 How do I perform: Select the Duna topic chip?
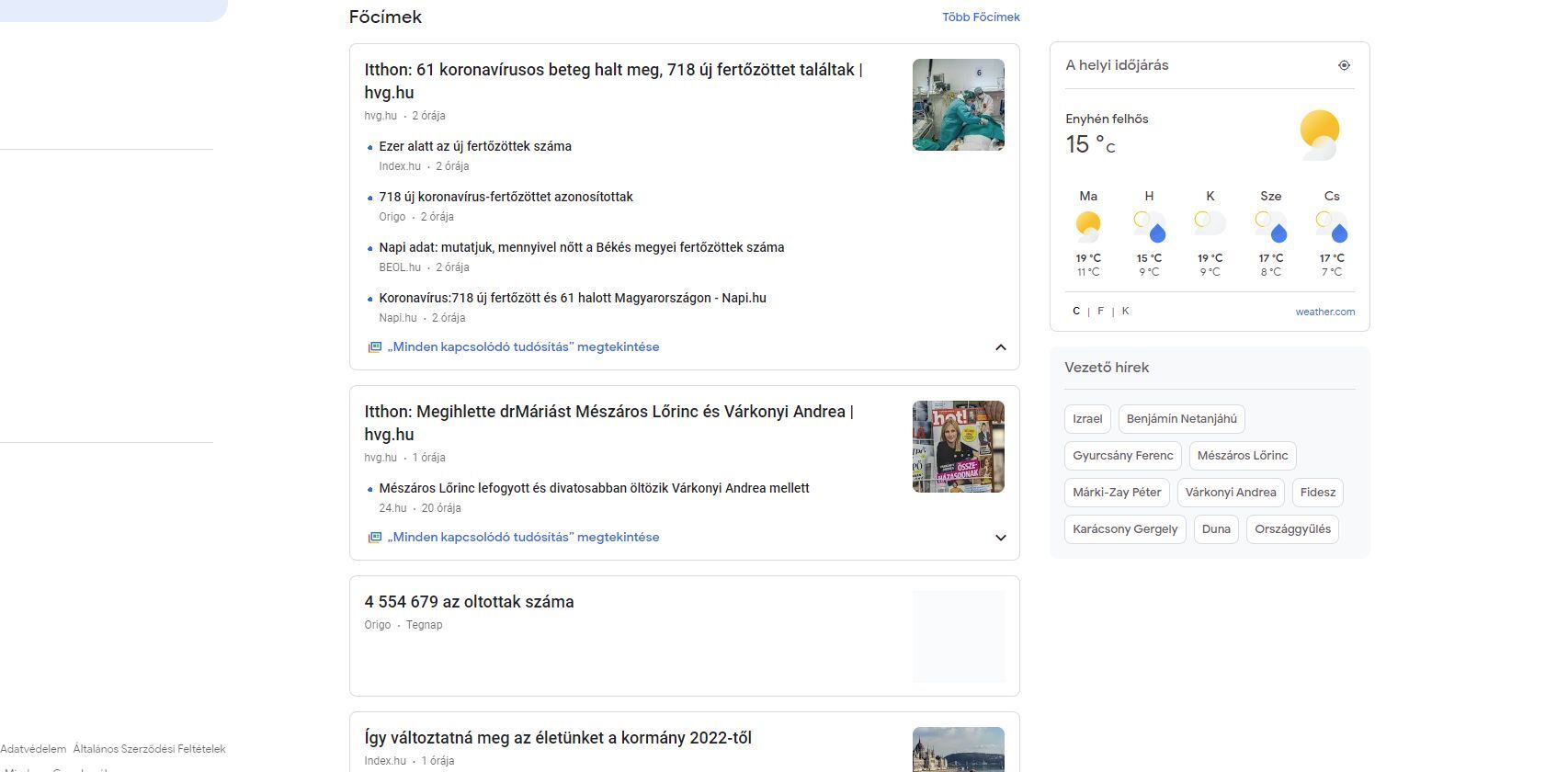coord(1216,529)
